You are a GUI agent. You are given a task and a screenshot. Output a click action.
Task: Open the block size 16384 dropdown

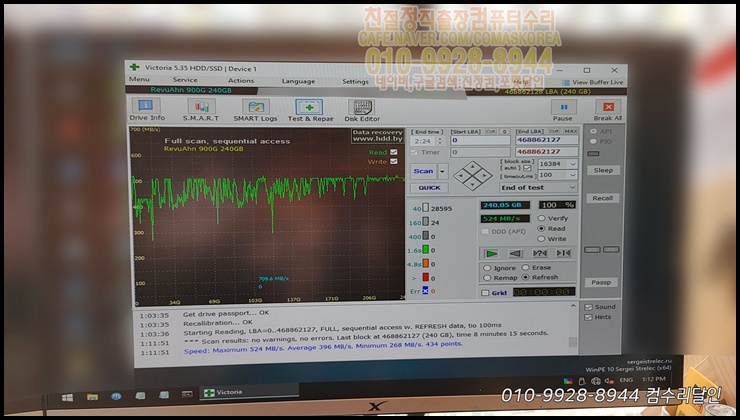573,164
